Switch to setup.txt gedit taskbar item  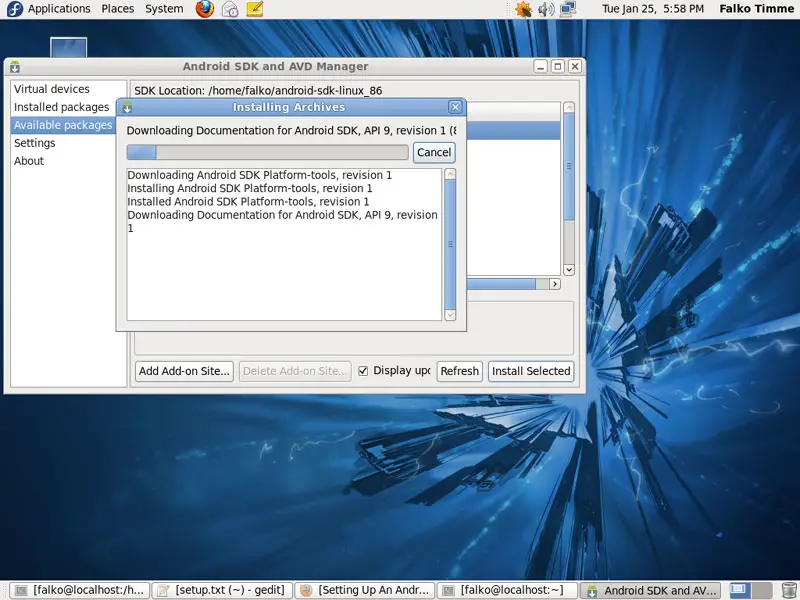click(x=223, y=590)
